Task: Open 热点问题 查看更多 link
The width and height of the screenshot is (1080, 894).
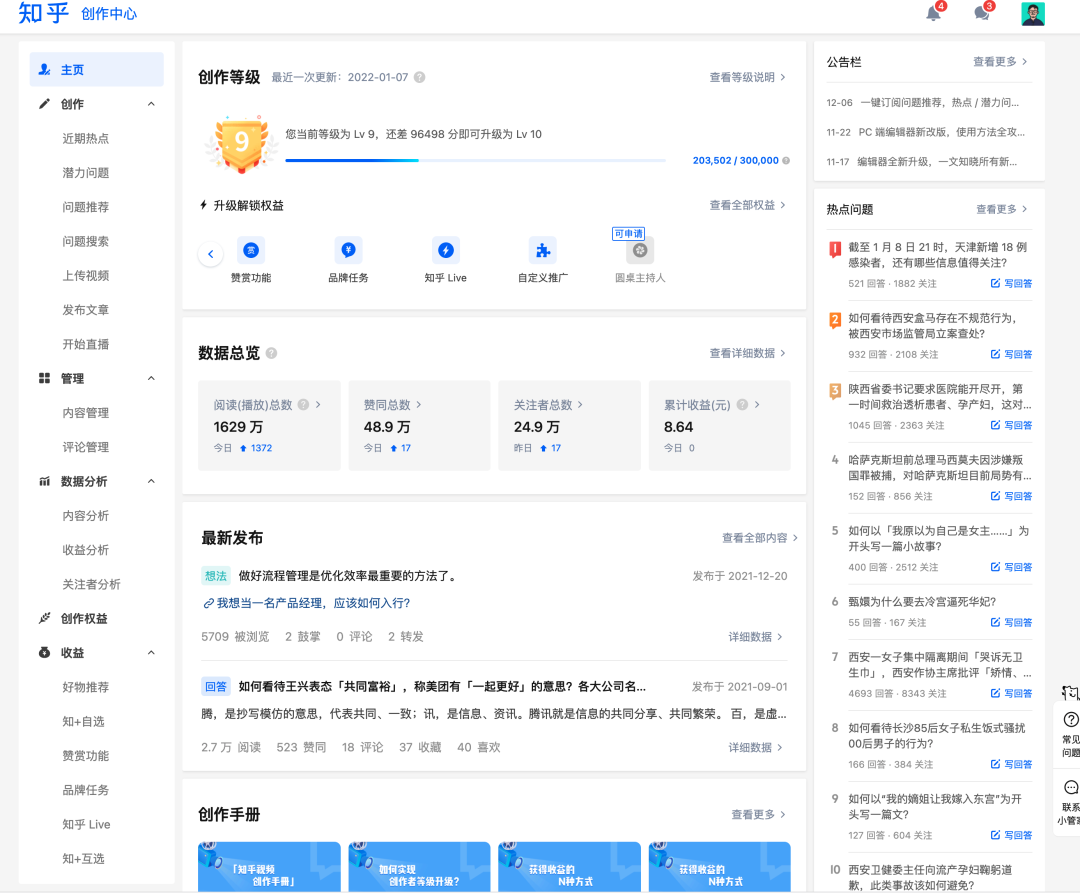Action: 1001,209
